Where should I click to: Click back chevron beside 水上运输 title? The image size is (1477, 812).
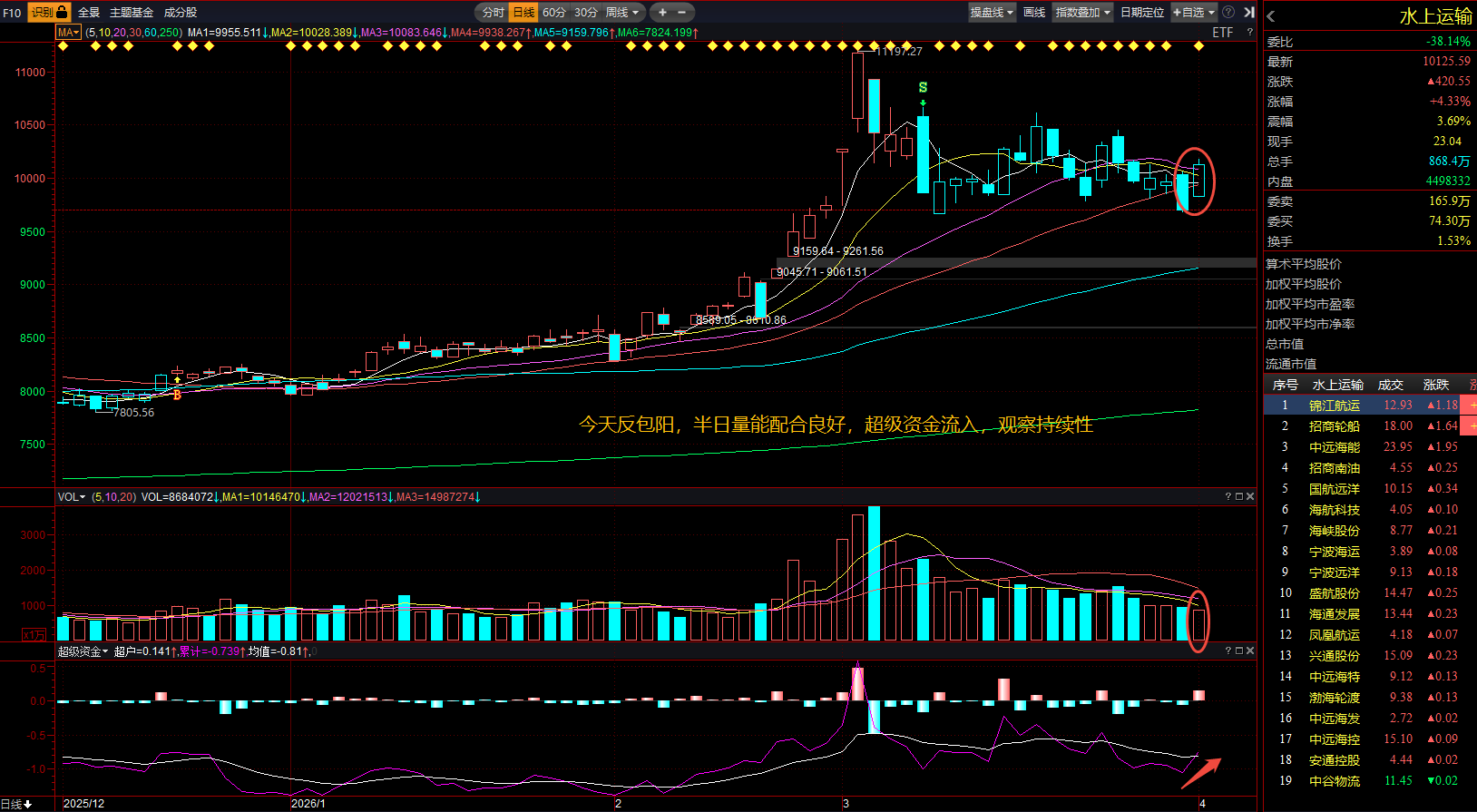(1271, 16)
